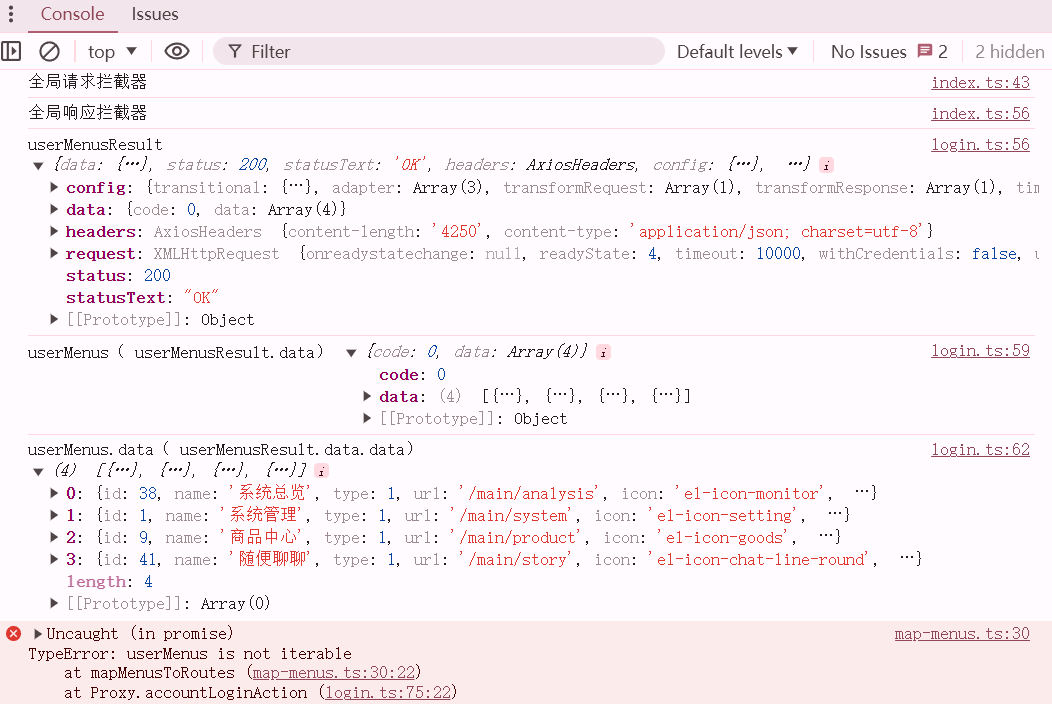Focus the console Filter input field
This screenshot has height=704, width=1052.
pos(439,52)
